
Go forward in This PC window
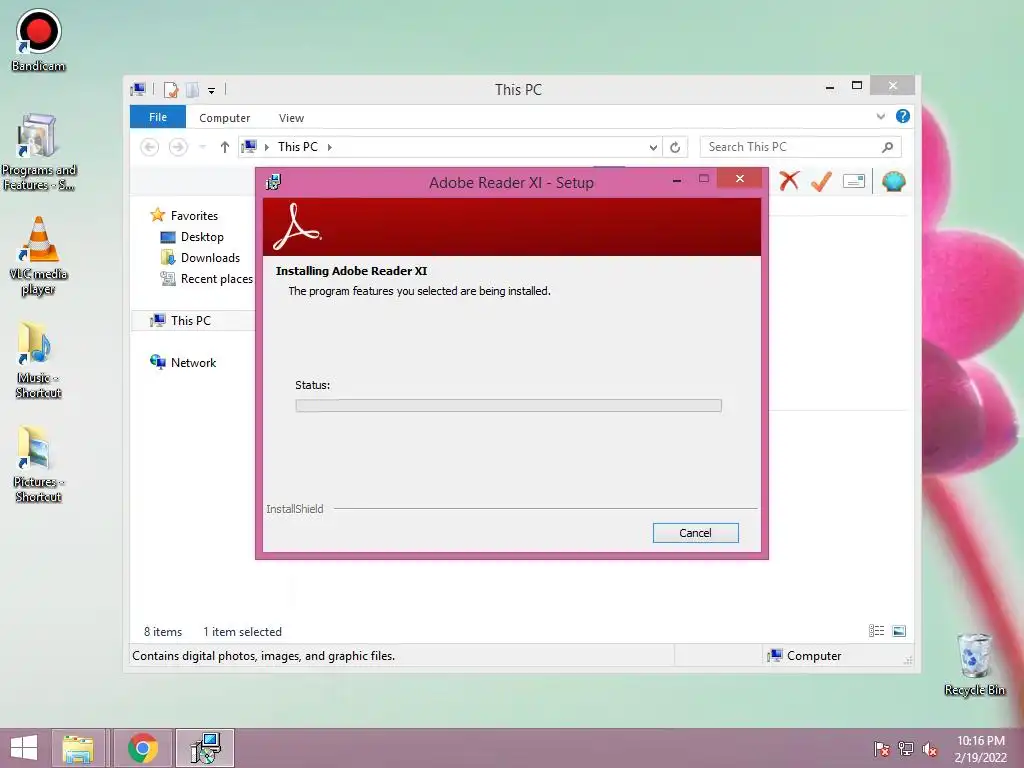(x=178, y=147)
